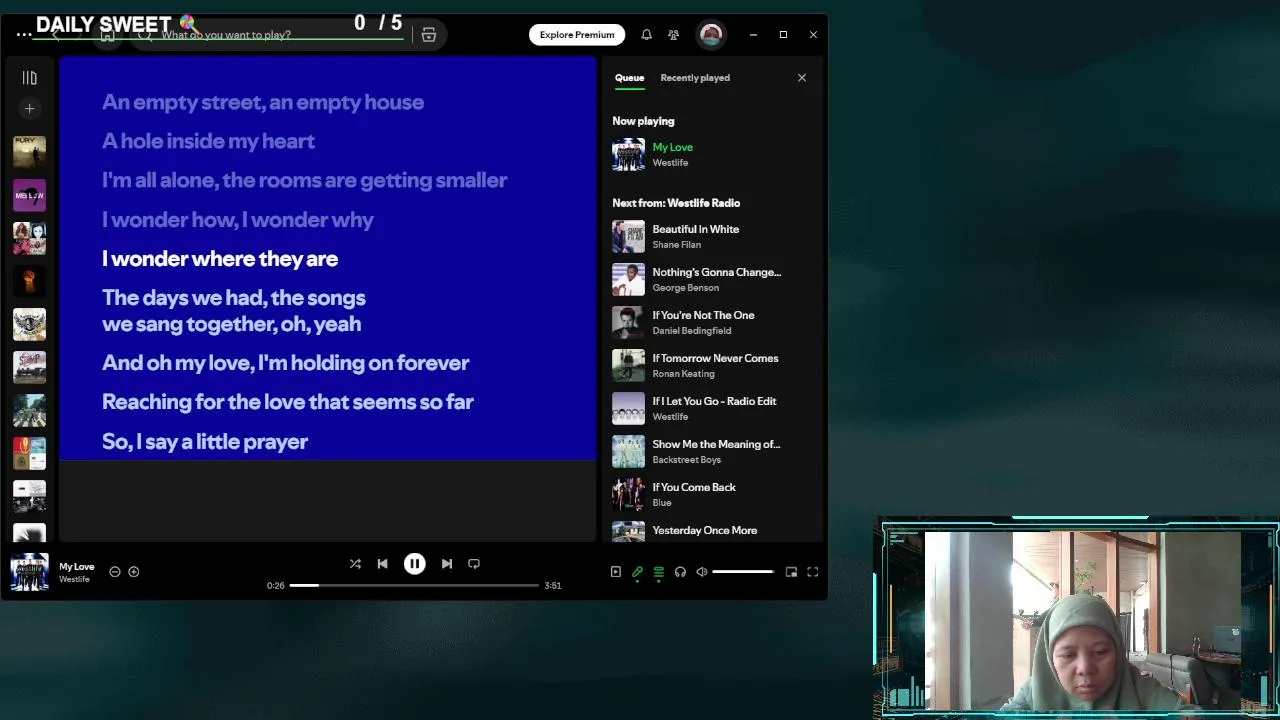Jump to lyric So, I say a little prayer
Image resolution: width=1280 pixels, height=720 pixels.
click(205, 441)
